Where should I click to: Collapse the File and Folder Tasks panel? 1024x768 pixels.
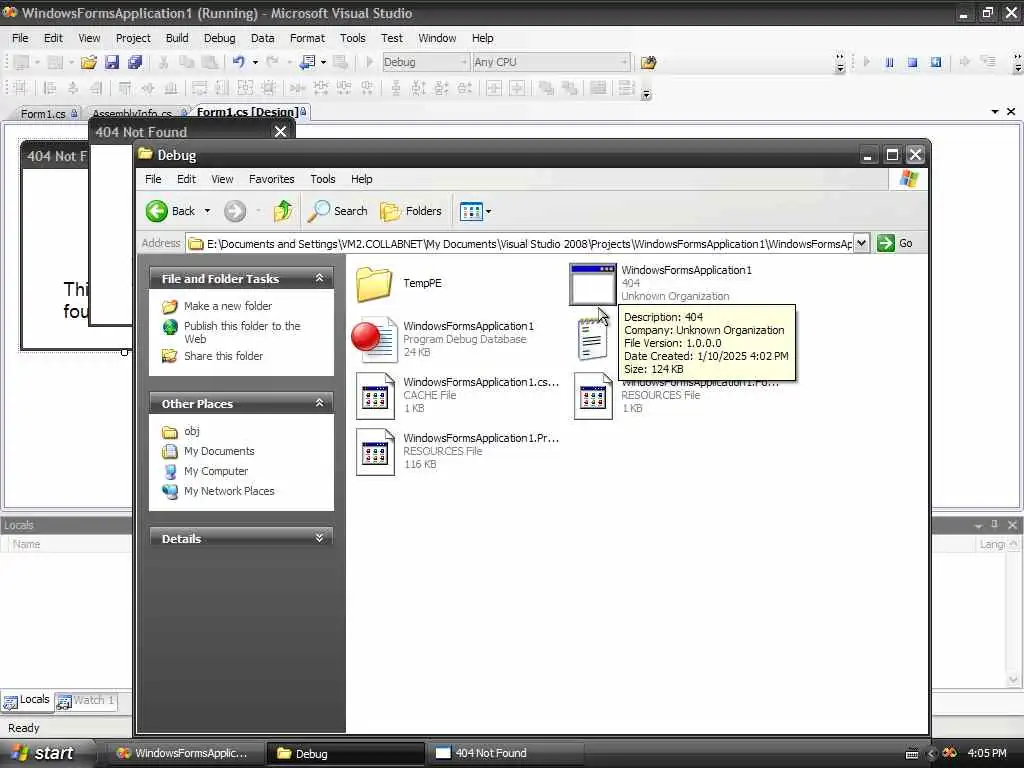pyautogui.click(x=319, y=278)
